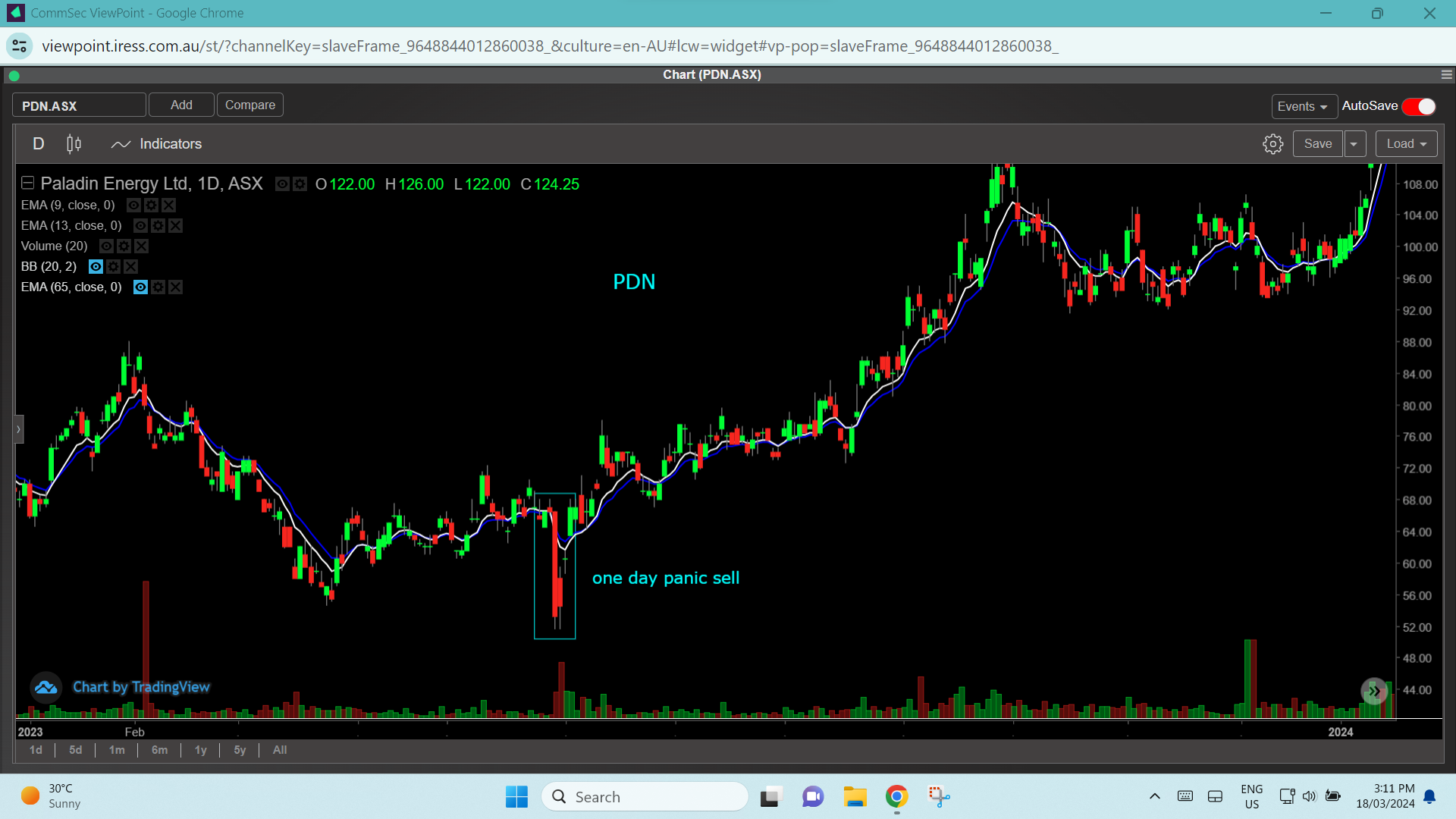Open Chrome site information icon in address bar

[20, 46]
